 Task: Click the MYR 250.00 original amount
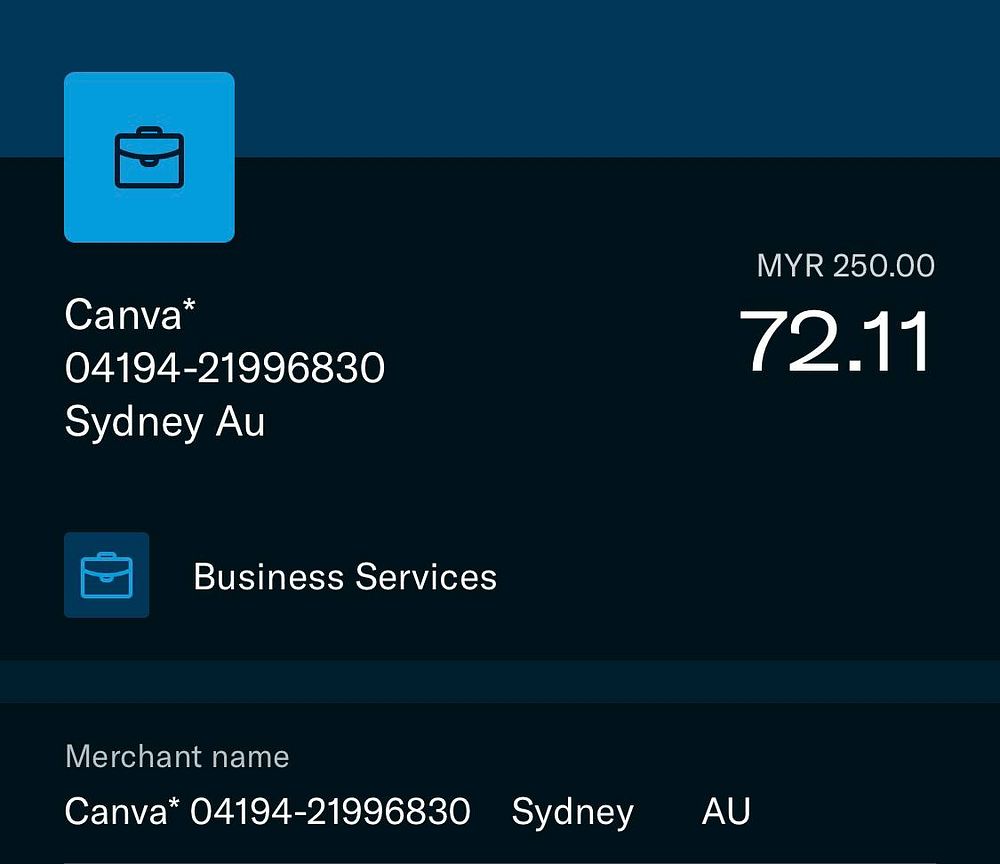pos(845,265)
